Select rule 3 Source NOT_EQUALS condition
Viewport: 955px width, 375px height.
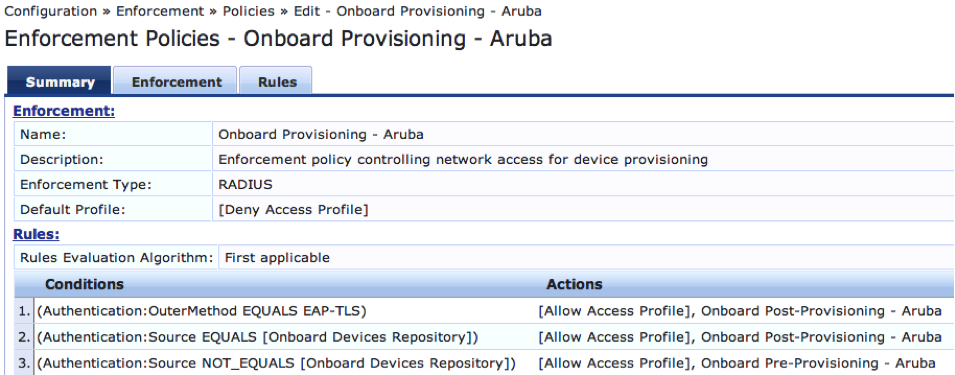485,363
